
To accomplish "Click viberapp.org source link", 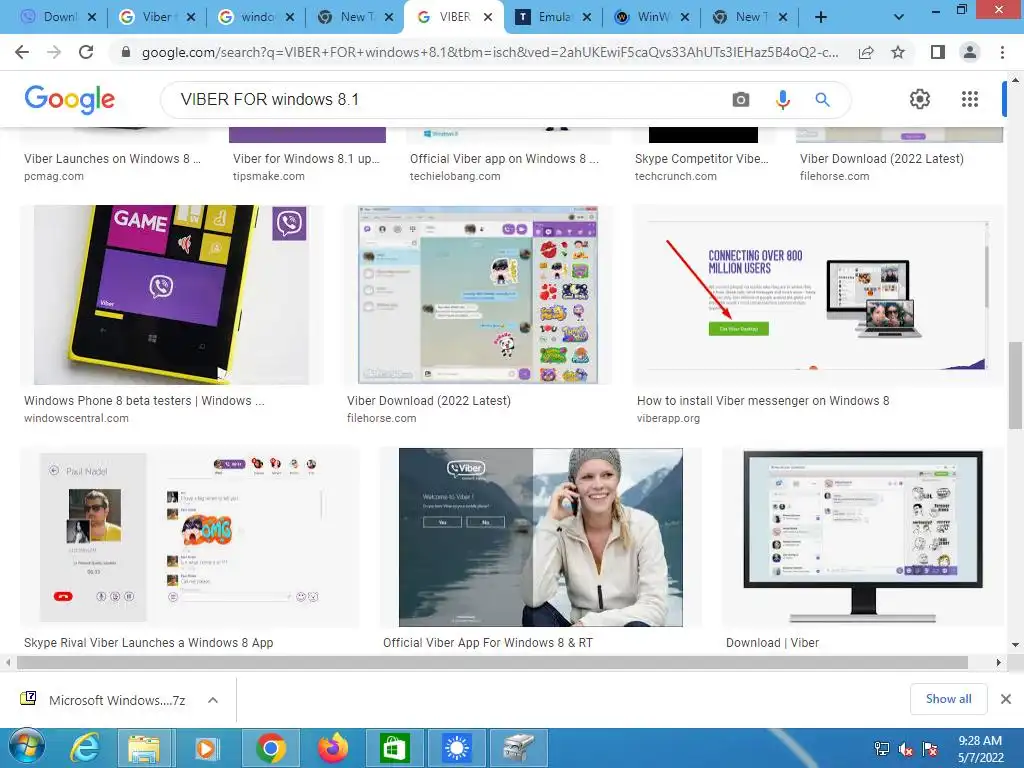I will (668, 418).
